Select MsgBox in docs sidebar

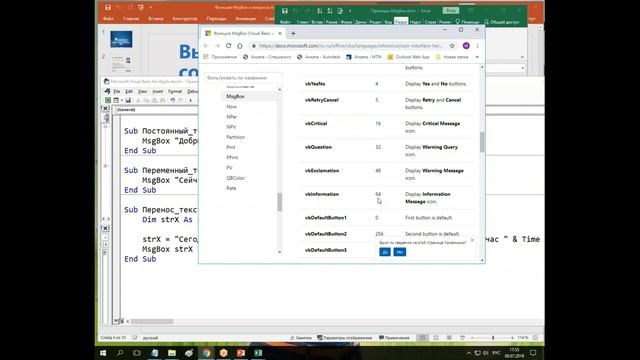235,96
